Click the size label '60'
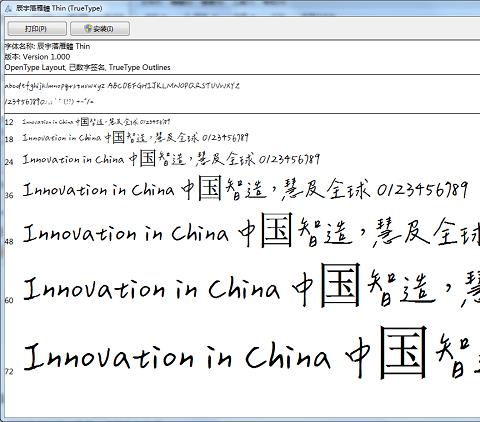This screenshot has height=422, width=480. point(9,301)
